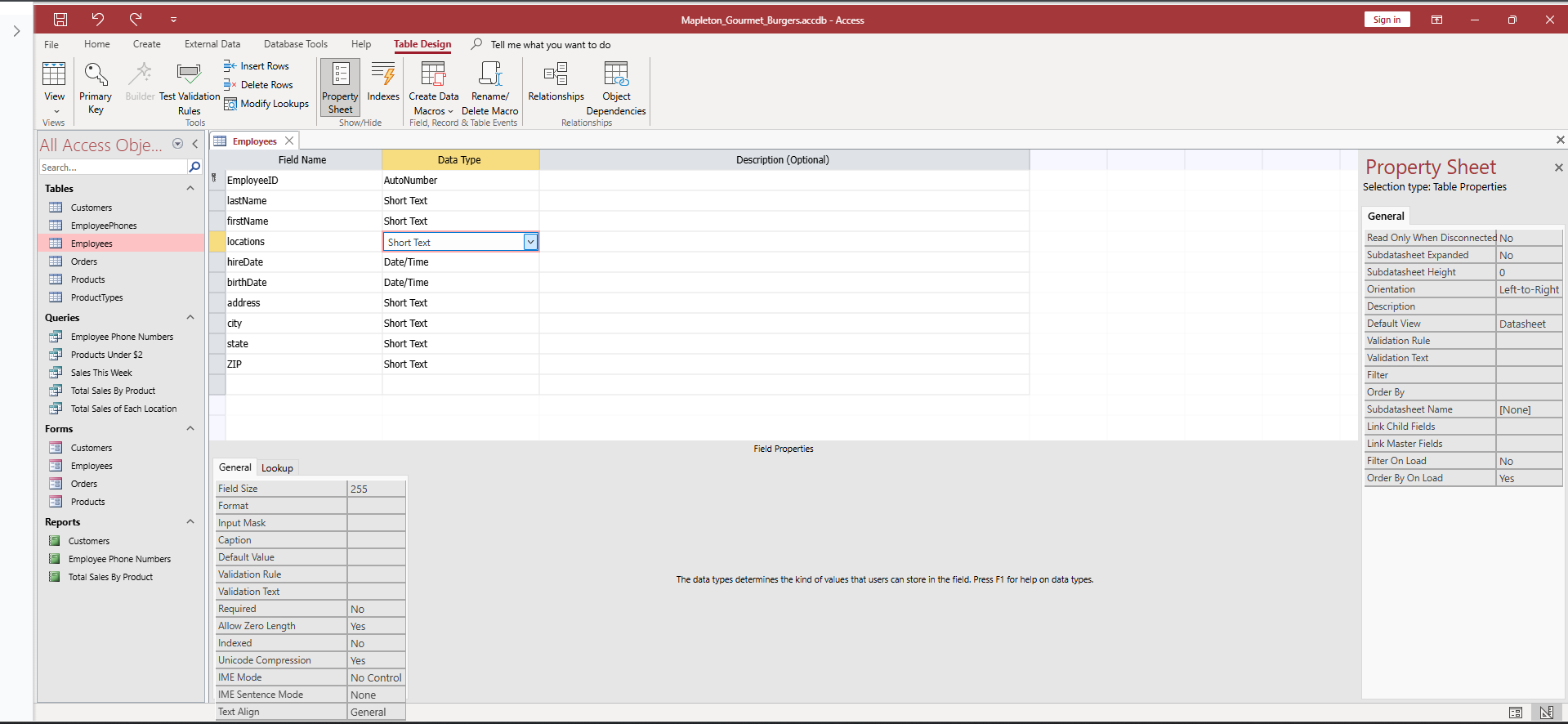This screenshot has width=1568, height=724.
Task: Click Modify Lookups
Action: [266, 104]
